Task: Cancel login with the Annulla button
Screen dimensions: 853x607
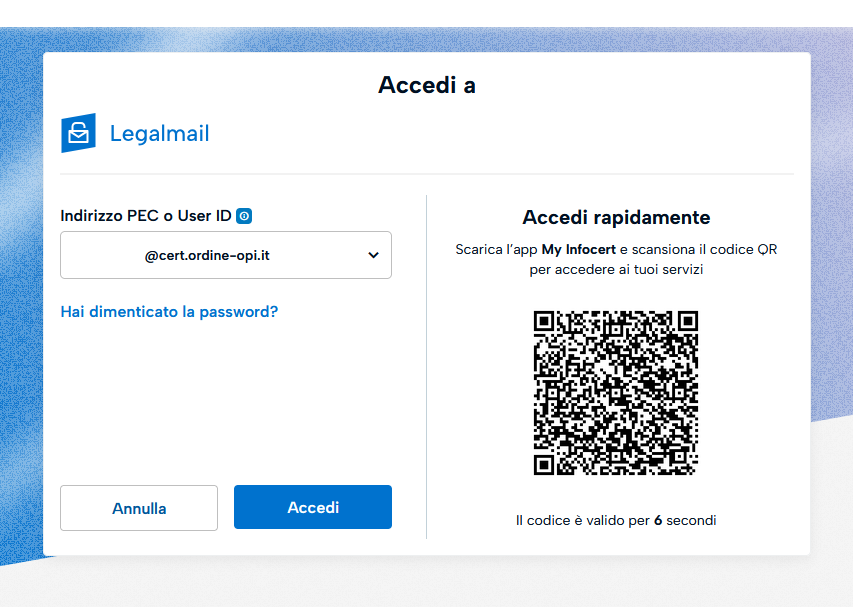Action: [139, 508]
